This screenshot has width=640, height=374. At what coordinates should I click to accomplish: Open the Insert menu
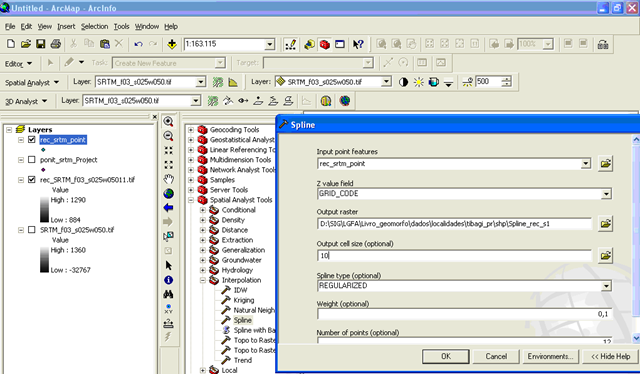point(66,27)
